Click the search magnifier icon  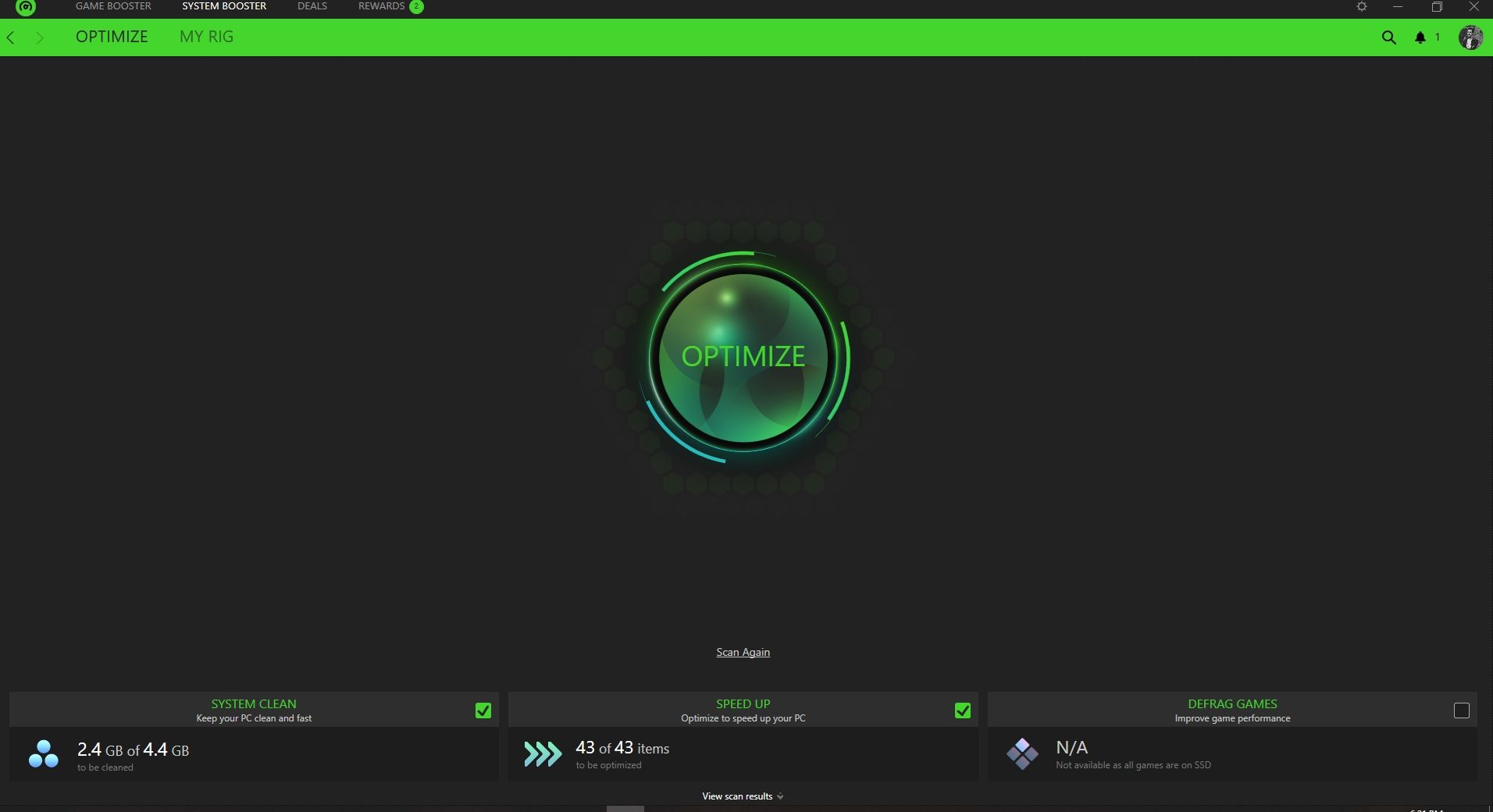1388,37
